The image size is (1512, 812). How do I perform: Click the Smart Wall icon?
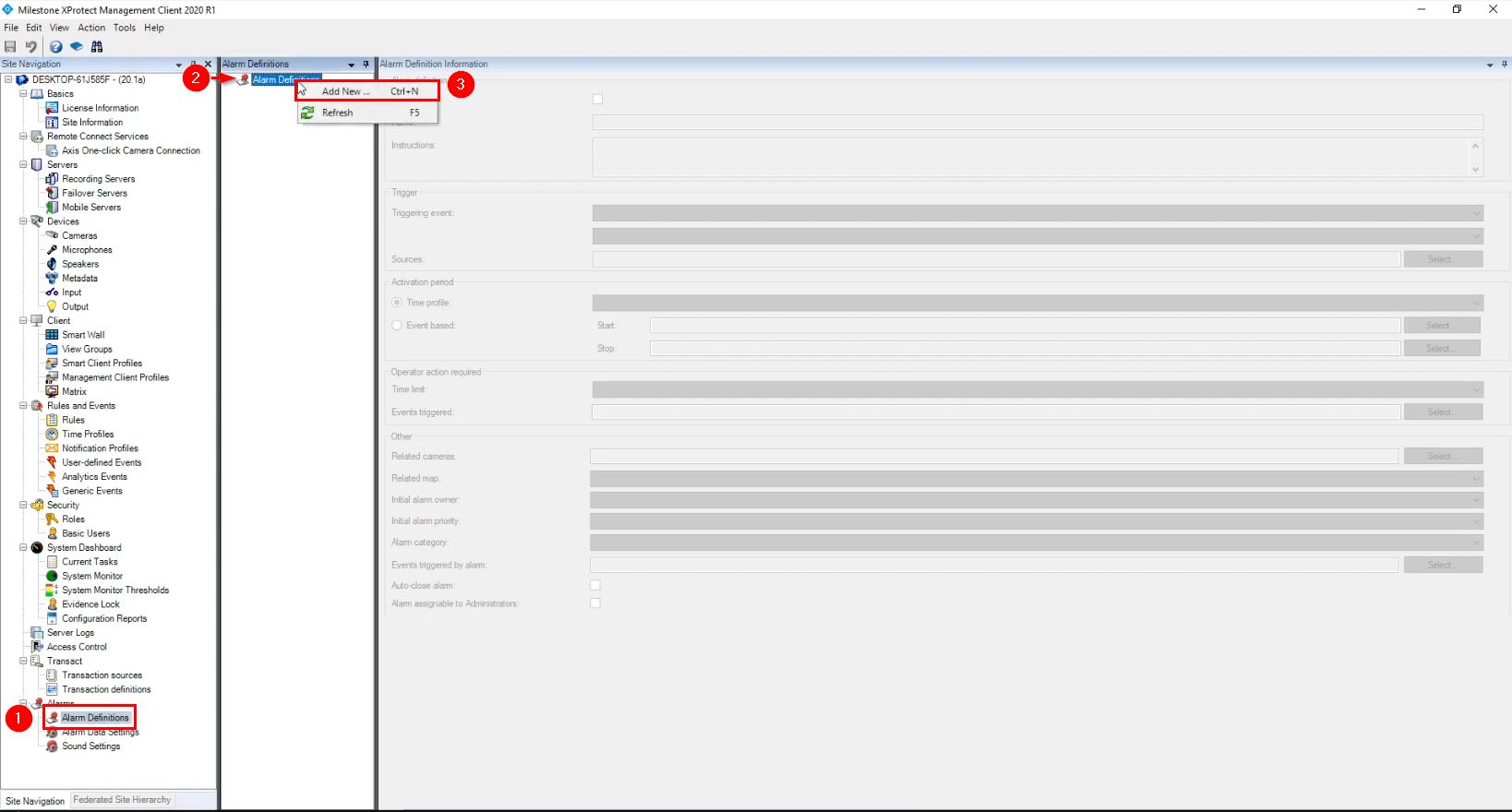point(53,335)
